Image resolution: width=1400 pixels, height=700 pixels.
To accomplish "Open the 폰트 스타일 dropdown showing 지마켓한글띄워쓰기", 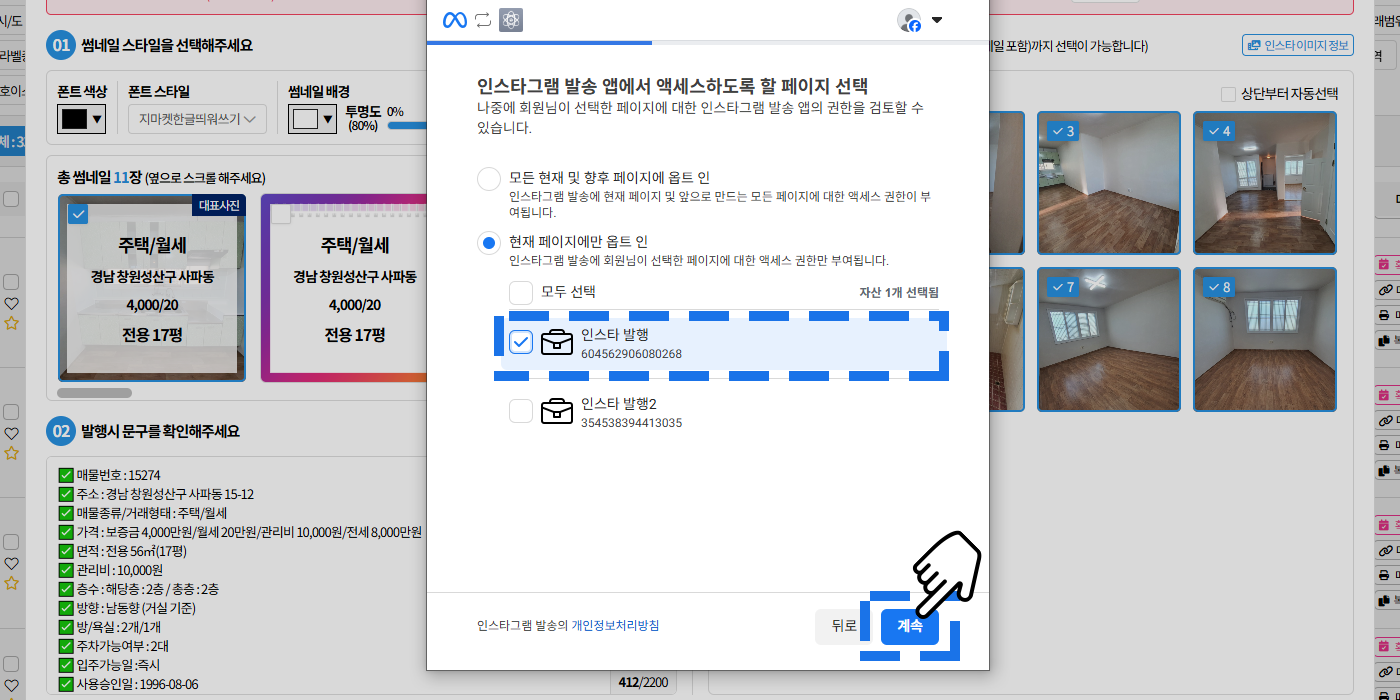I will point(197,119).
